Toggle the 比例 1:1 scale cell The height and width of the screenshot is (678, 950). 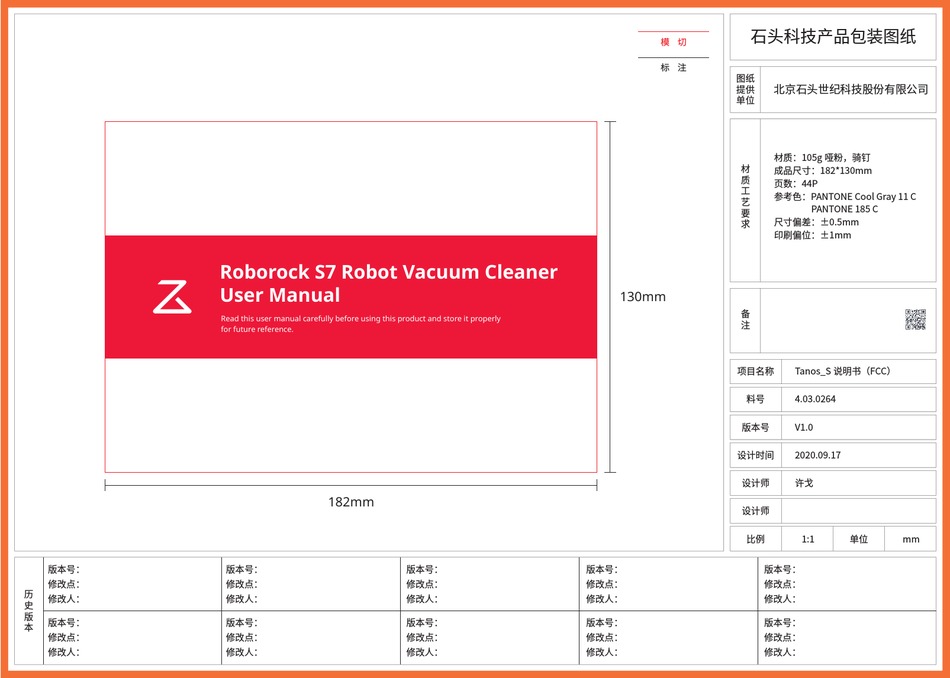pos(806,538)
